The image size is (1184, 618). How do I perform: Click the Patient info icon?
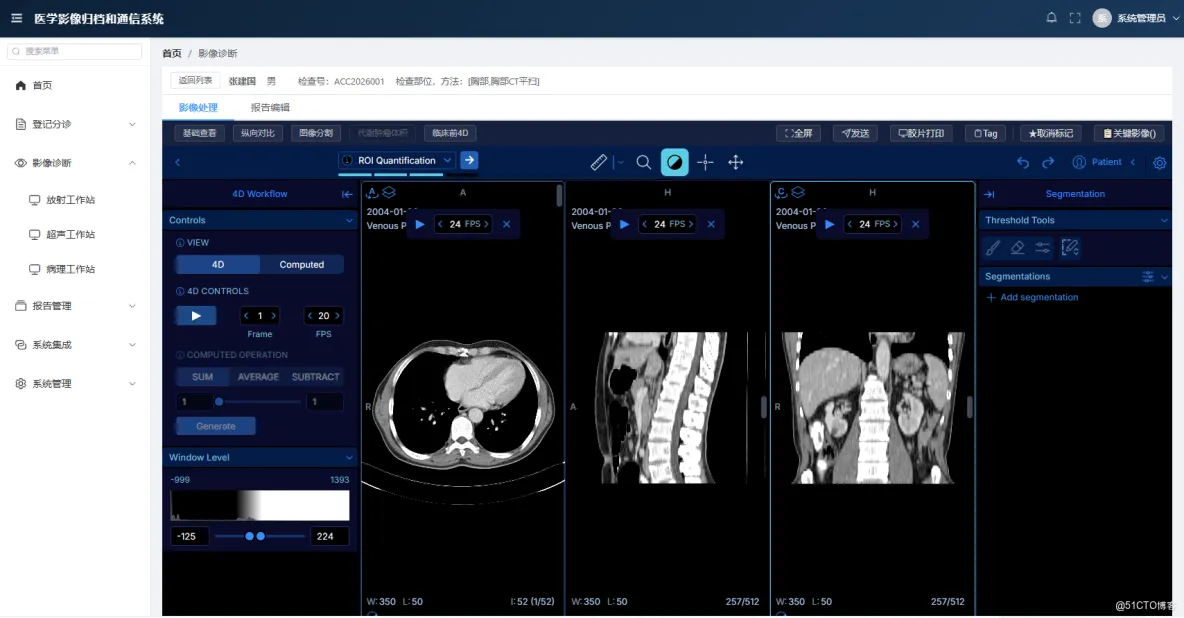click(1079, 162)
